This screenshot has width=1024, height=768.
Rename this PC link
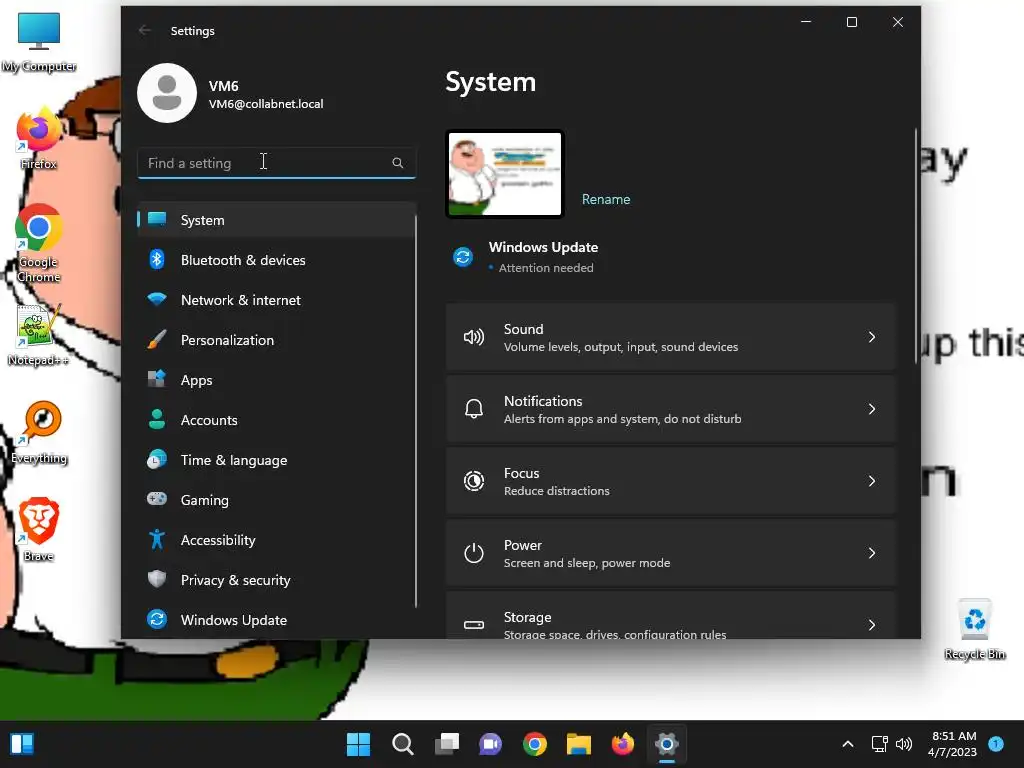point(606,199)
